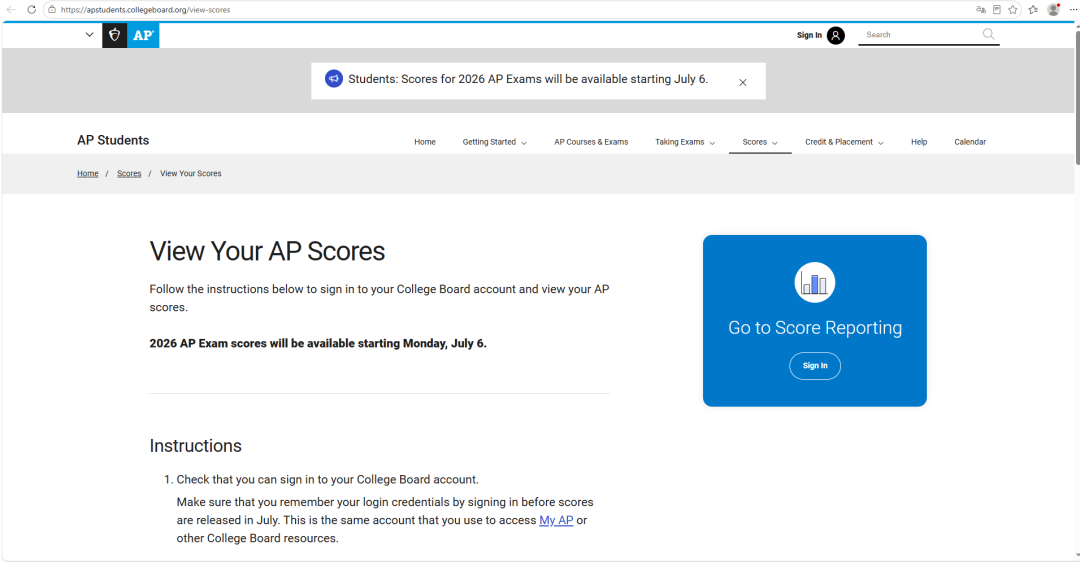
Task: Reload the page with refresh icon
Action: click(x=32, y=10)
